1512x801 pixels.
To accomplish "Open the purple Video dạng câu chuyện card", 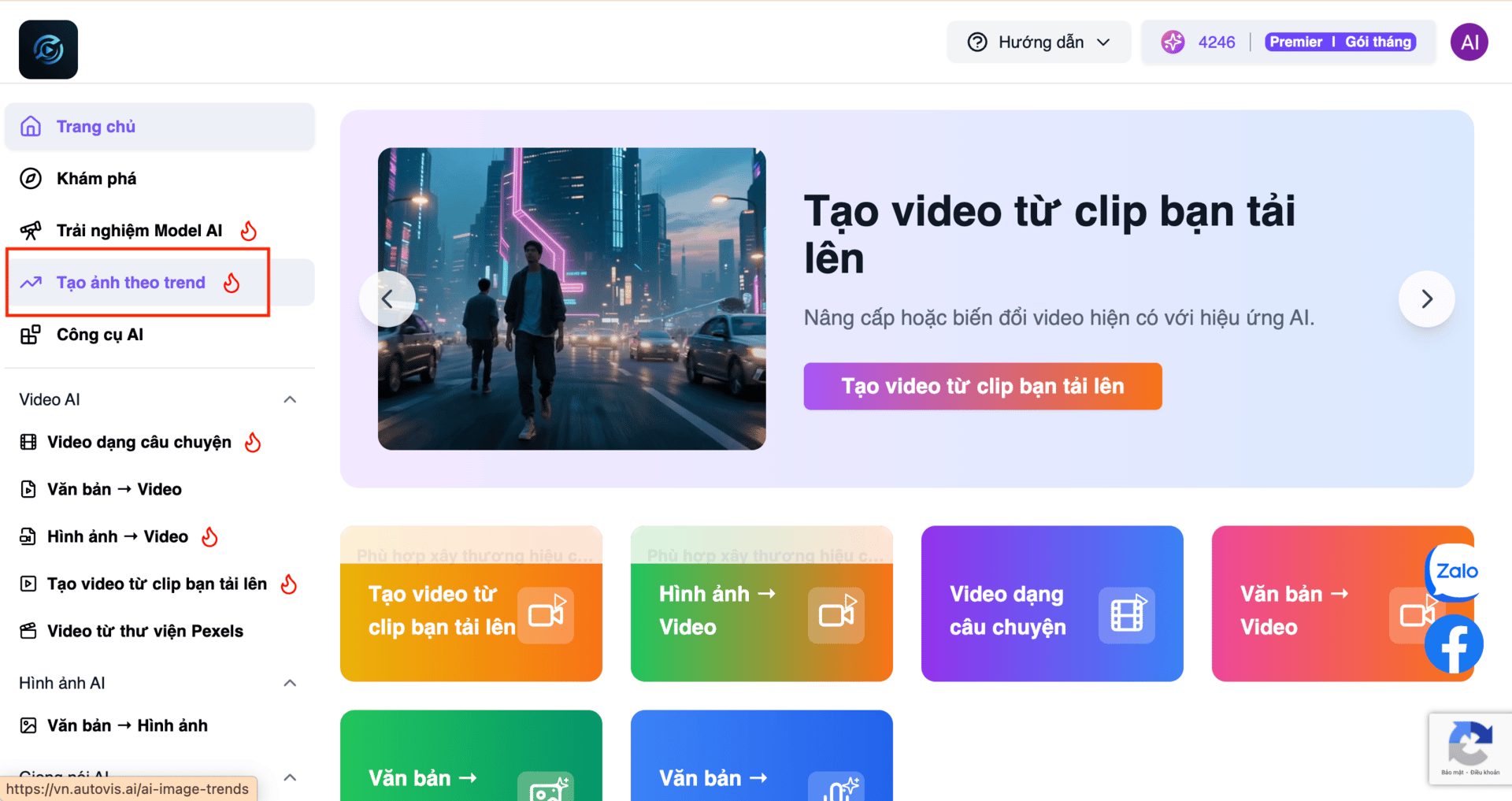I will pos(1052,603).
